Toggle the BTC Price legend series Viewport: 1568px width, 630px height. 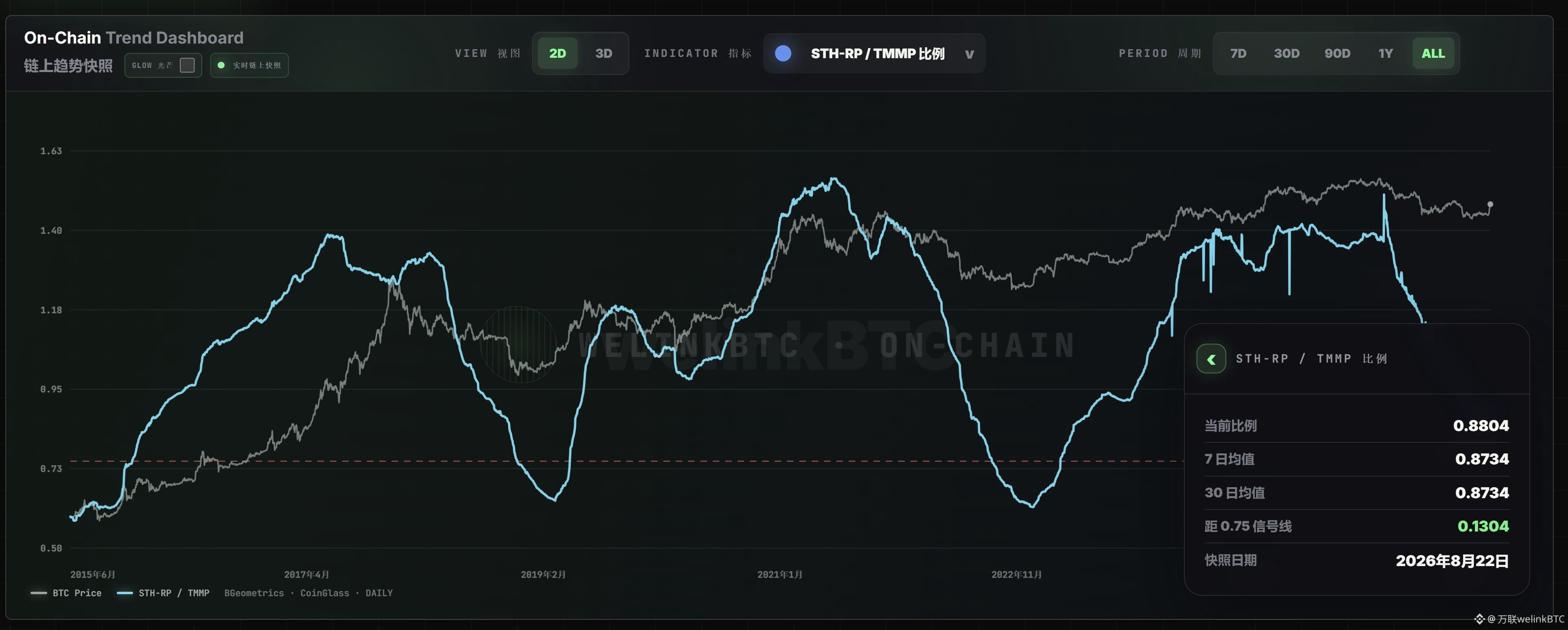[66, 593]
